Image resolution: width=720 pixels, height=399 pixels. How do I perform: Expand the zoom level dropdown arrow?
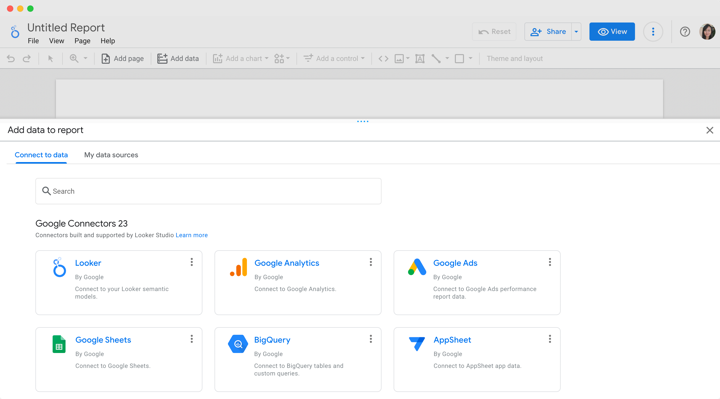click(x=85, y=58)
